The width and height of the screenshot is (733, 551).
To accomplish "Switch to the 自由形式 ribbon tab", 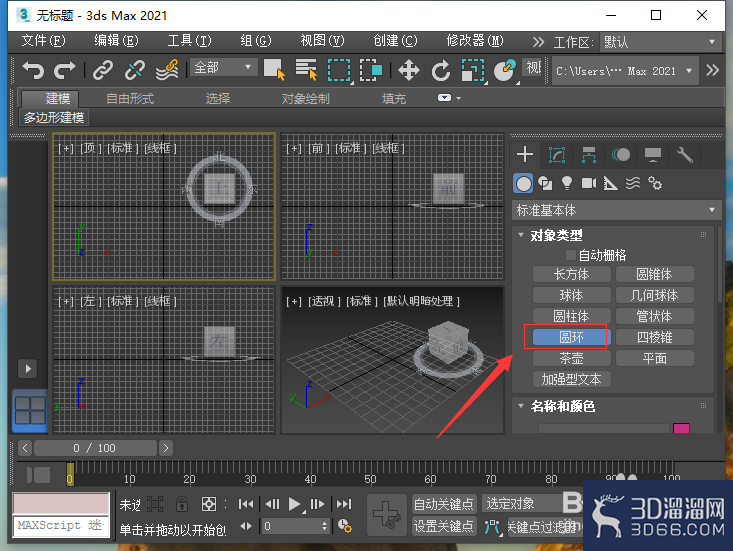I will (130, 99).
